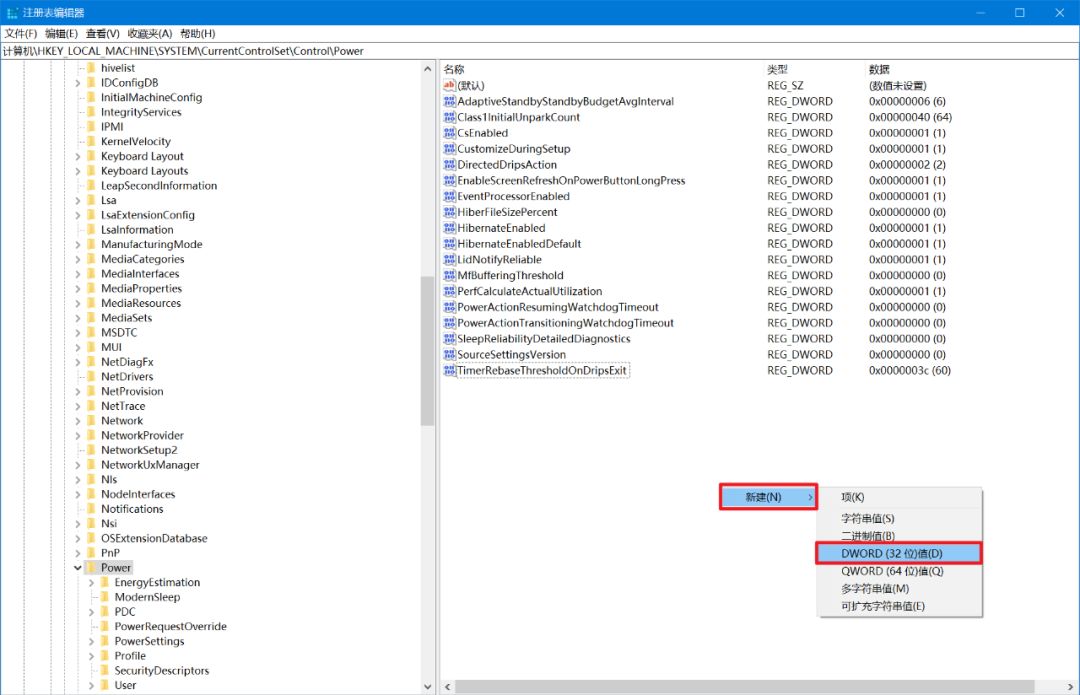Click the icon next to HibernateEnabled value
This screenshot has height=695, width=1080.
449,228
